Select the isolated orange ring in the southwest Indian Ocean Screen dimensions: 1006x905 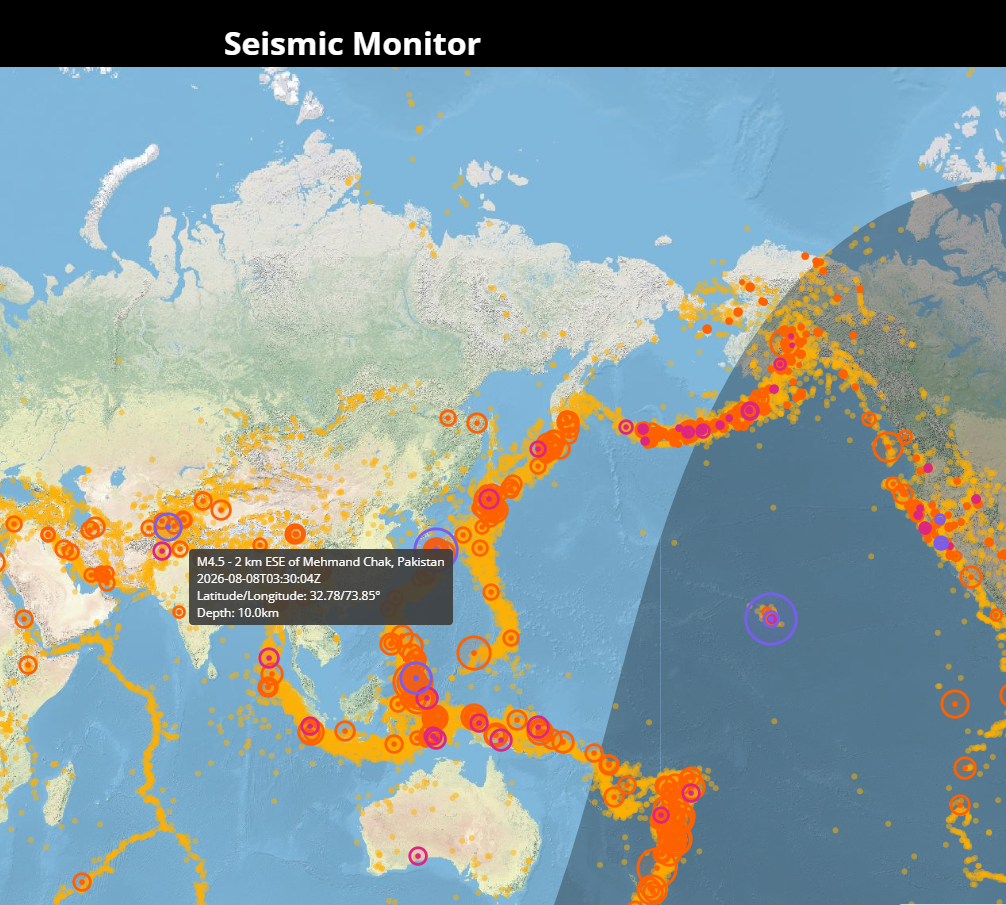click(x=81, y=882)
